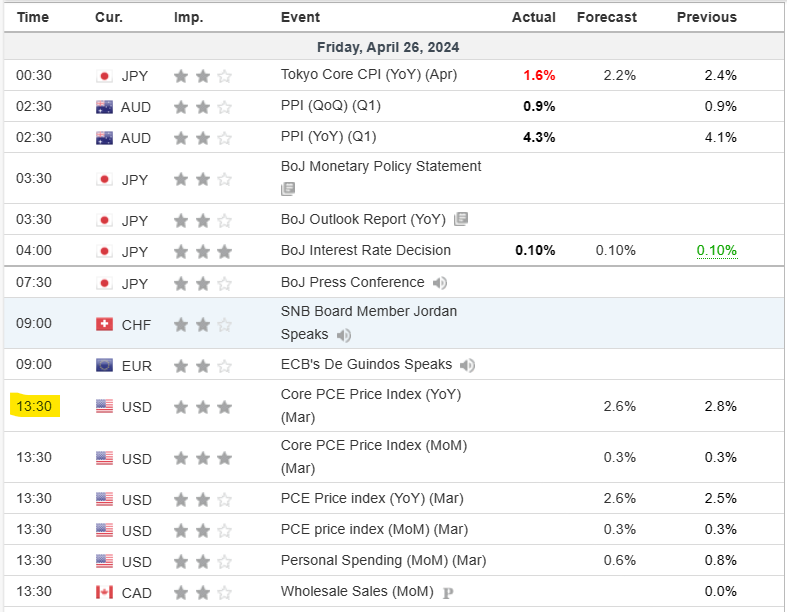The image size is (787, 612).
Task: Click speaker icon beside ECB's De Guindos Speaks
Action: (x=467, y=365)
